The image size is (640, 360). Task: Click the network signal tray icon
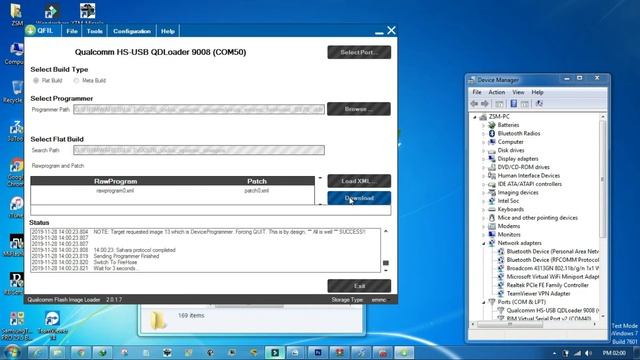click(577, 353)
